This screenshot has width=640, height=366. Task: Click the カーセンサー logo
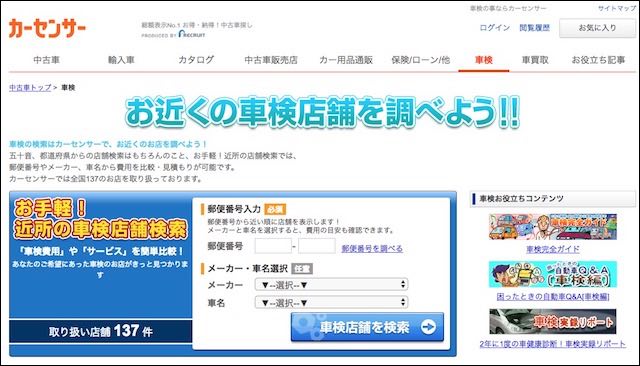pyautogui.click(x=47, y=29)
